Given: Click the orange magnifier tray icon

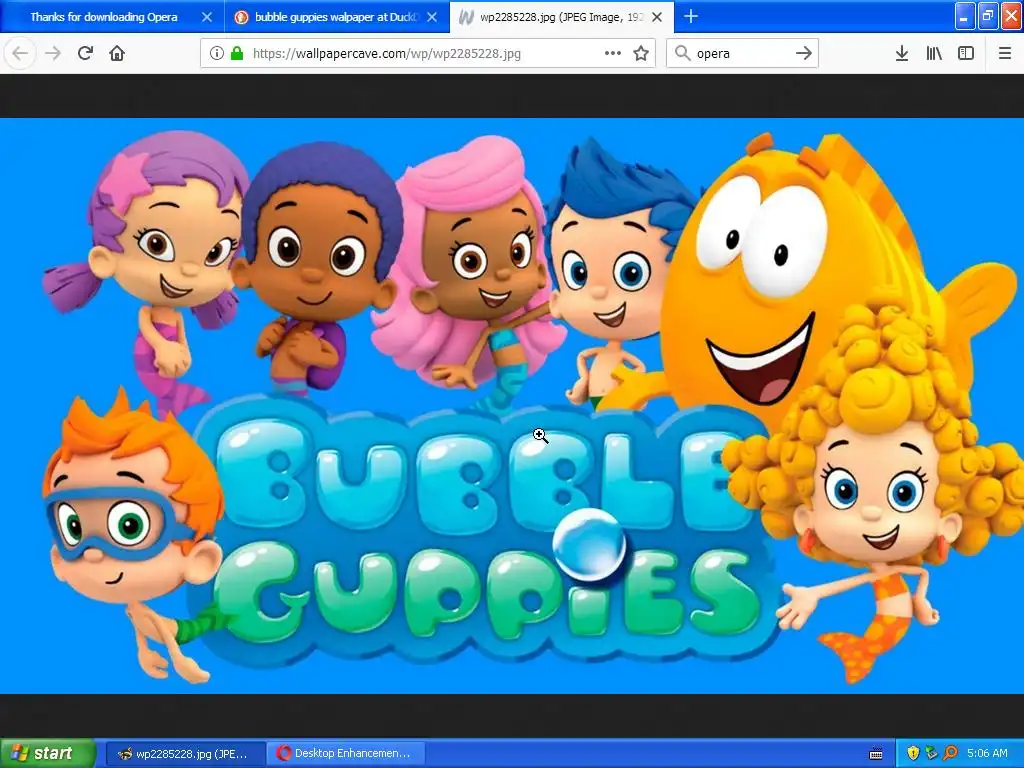Looking at the screenshot, I should click(950, 754).
